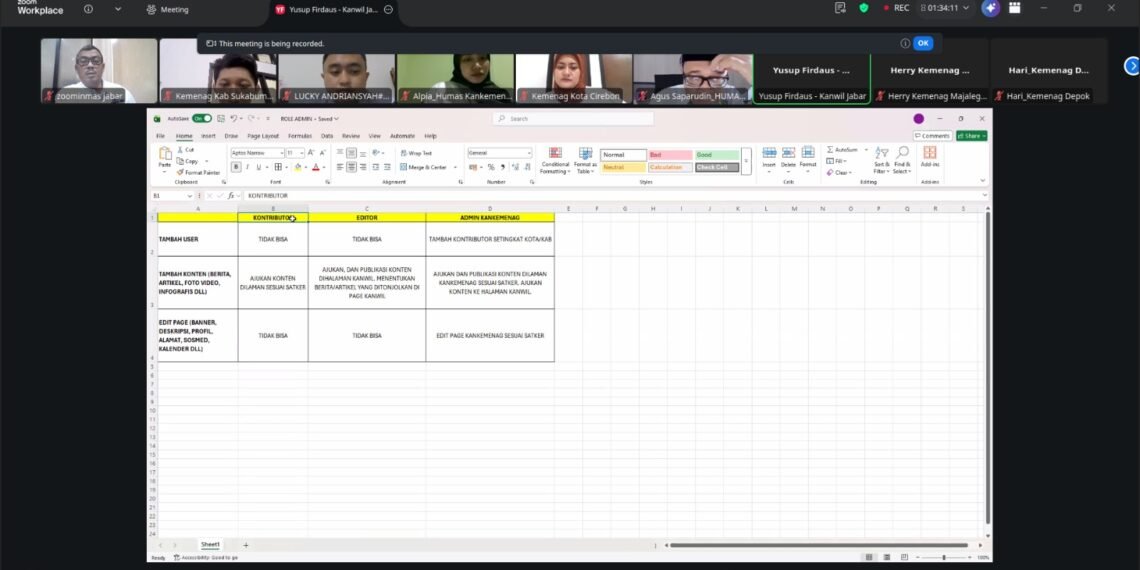1140x570 pixels.
Task: Click the Insert Function fx icon
Action: click(x=230, y=196)
